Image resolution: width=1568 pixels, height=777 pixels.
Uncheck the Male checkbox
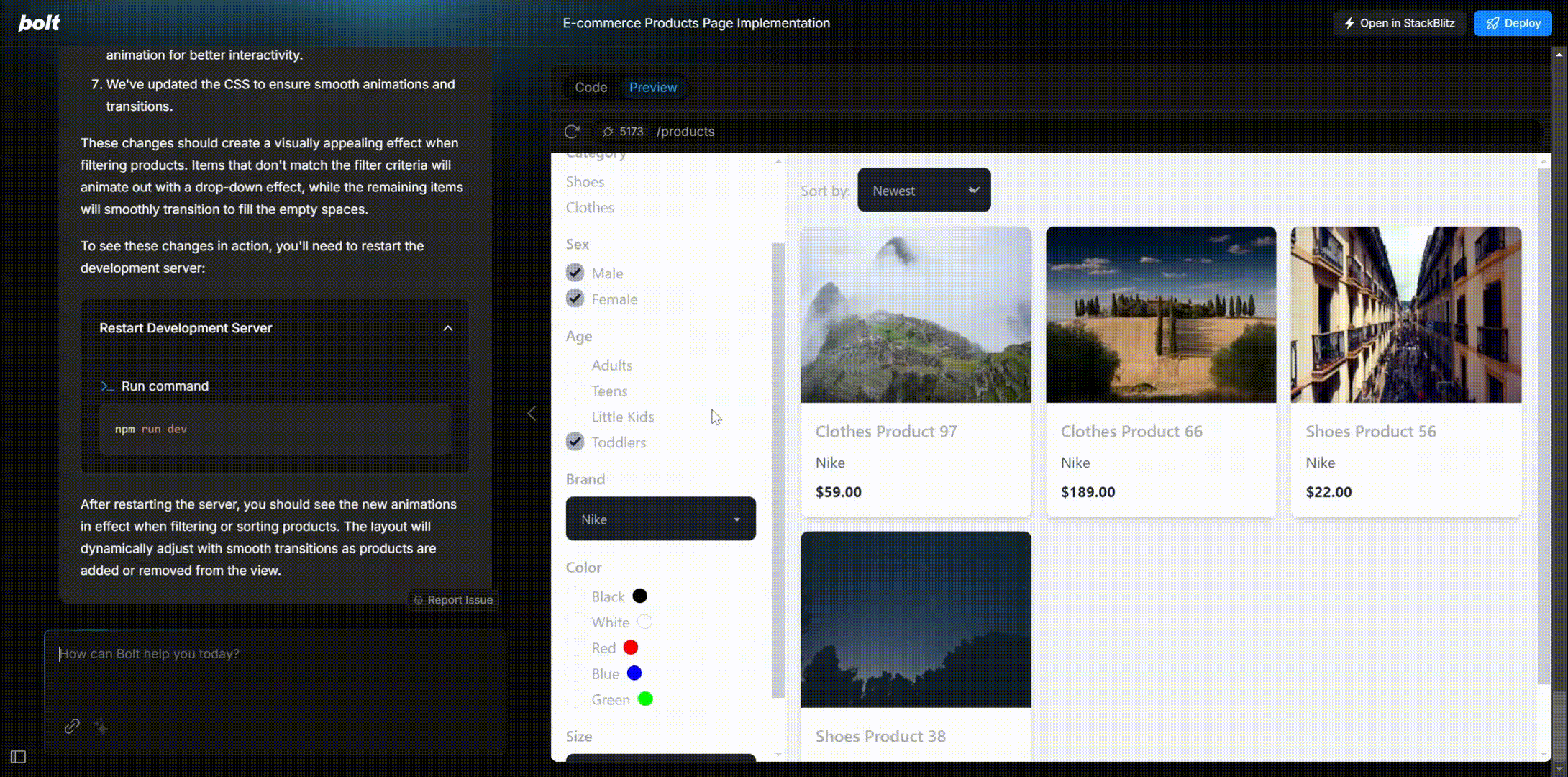575,273
